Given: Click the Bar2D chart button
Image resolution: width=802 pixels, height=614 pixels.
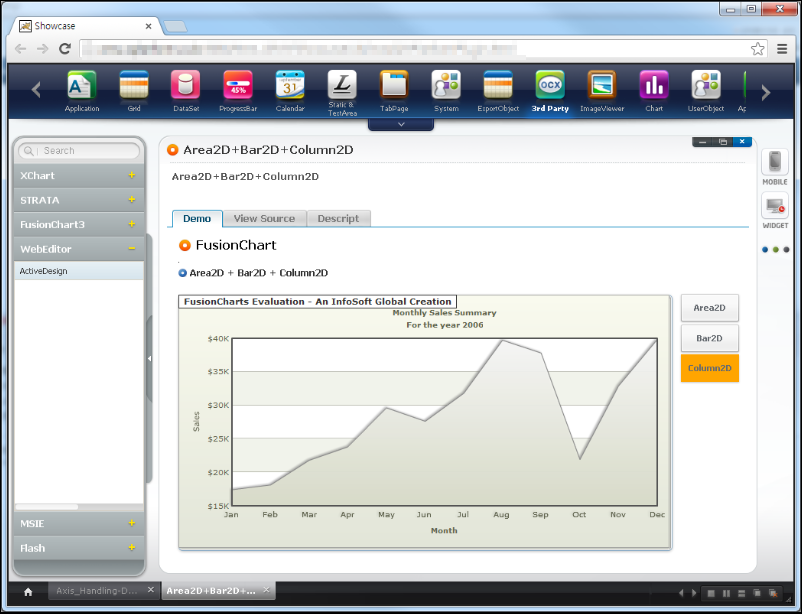Looking at the screenshot, I should coord(709,338).
